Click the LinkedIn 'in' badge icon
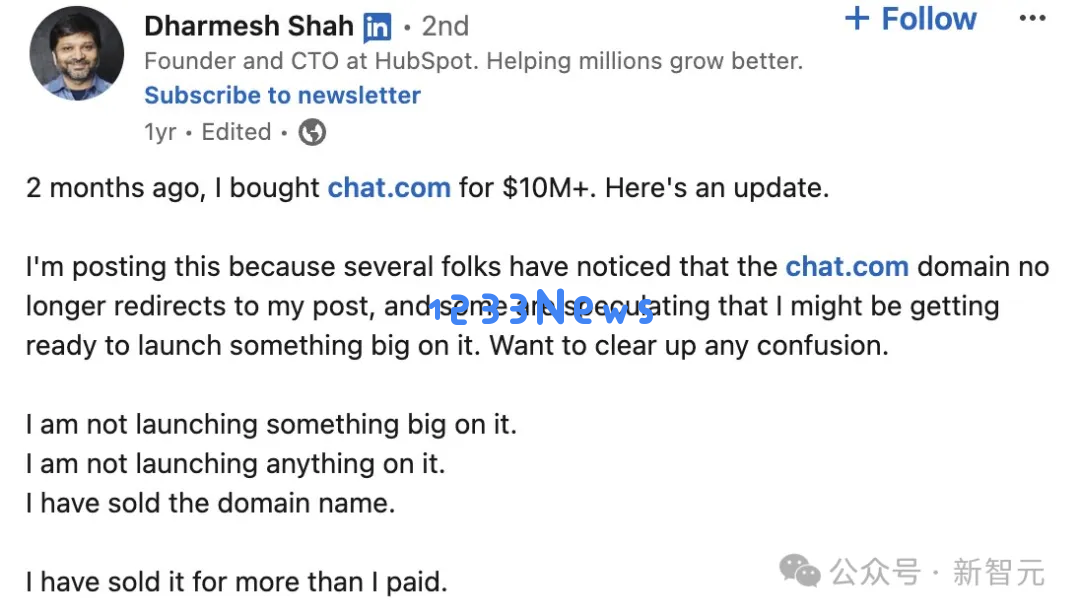Image resolution: width=1080 pixels, height=615 pixels. (x=377, y=28)
